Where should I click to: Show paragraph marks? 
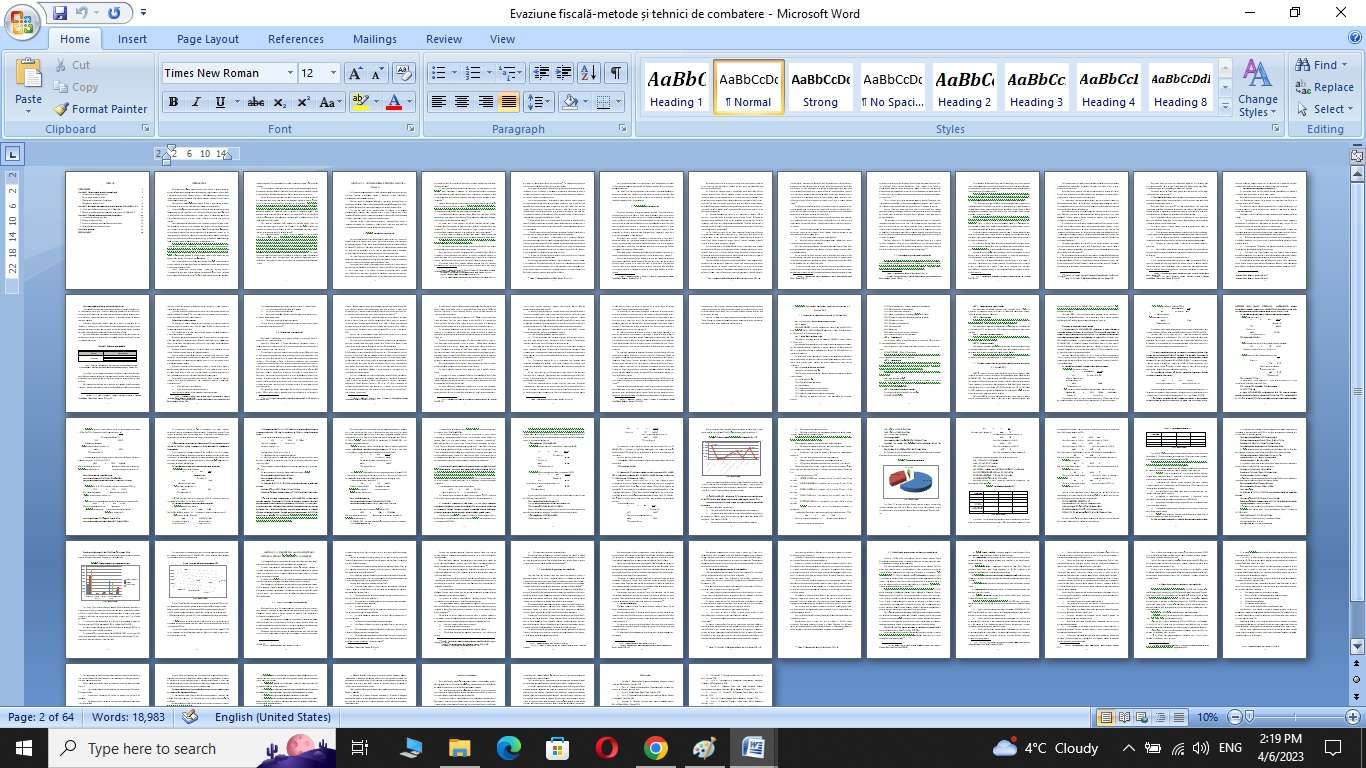click(x=616, y=73)
